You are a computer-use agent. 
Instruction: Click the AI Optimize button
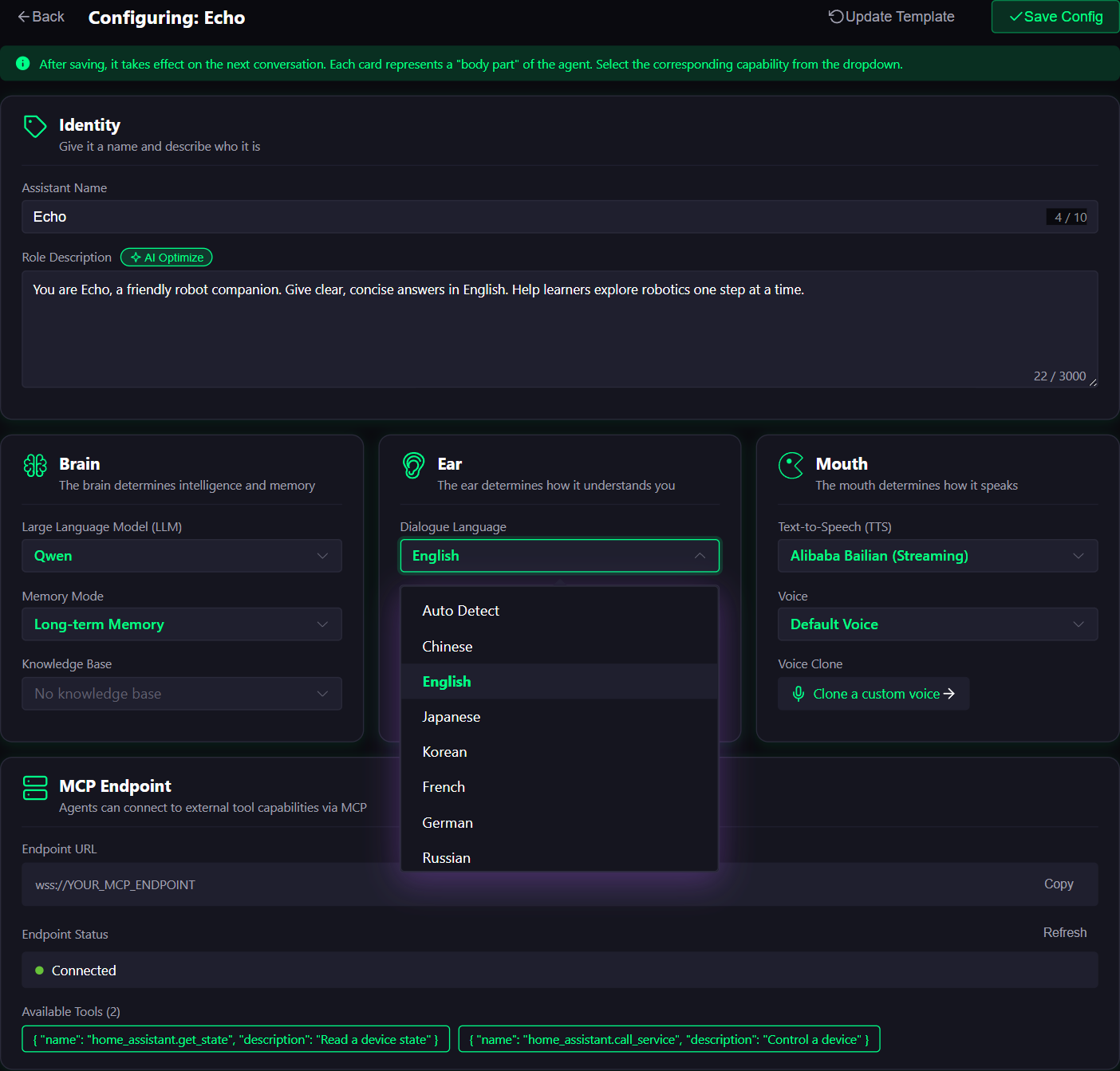[x=166, y=258]
